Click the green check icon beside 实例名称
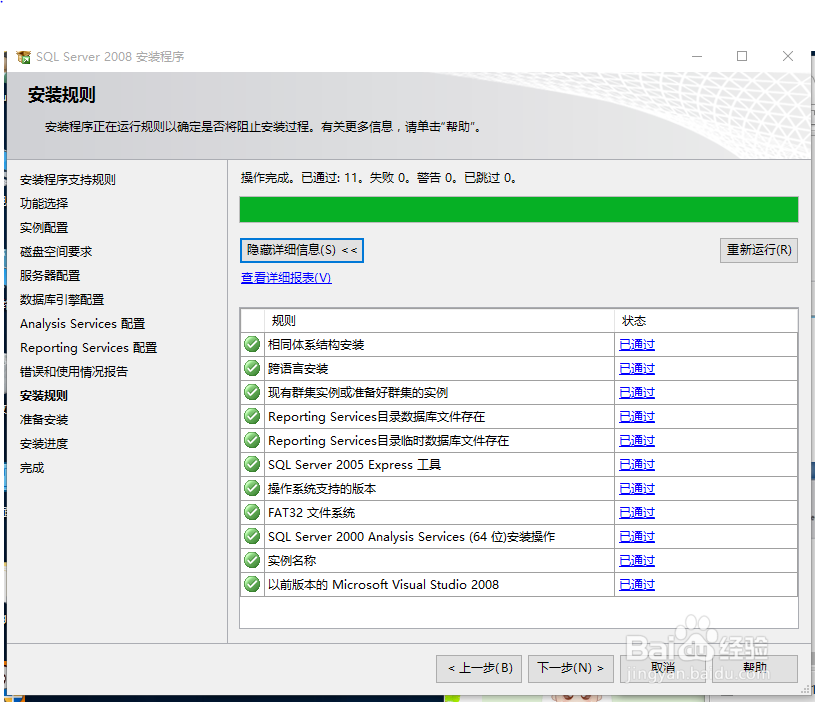 pyautogui.click(x=251, y=560)
